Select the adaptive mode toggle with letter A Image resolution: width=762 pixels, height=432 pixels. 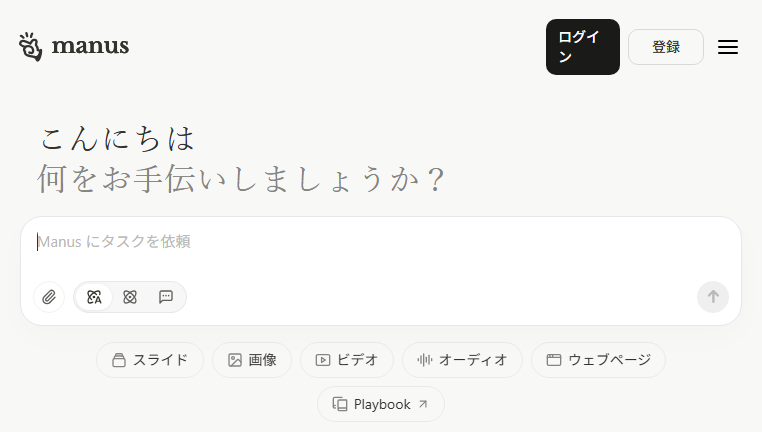click(94, 297)
